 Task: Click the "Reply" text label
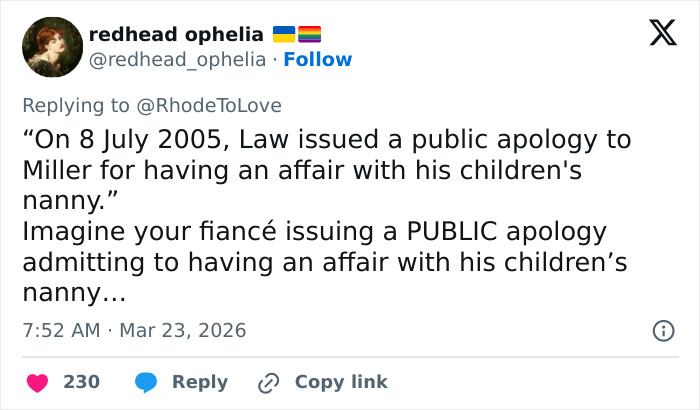coord(199,382)
